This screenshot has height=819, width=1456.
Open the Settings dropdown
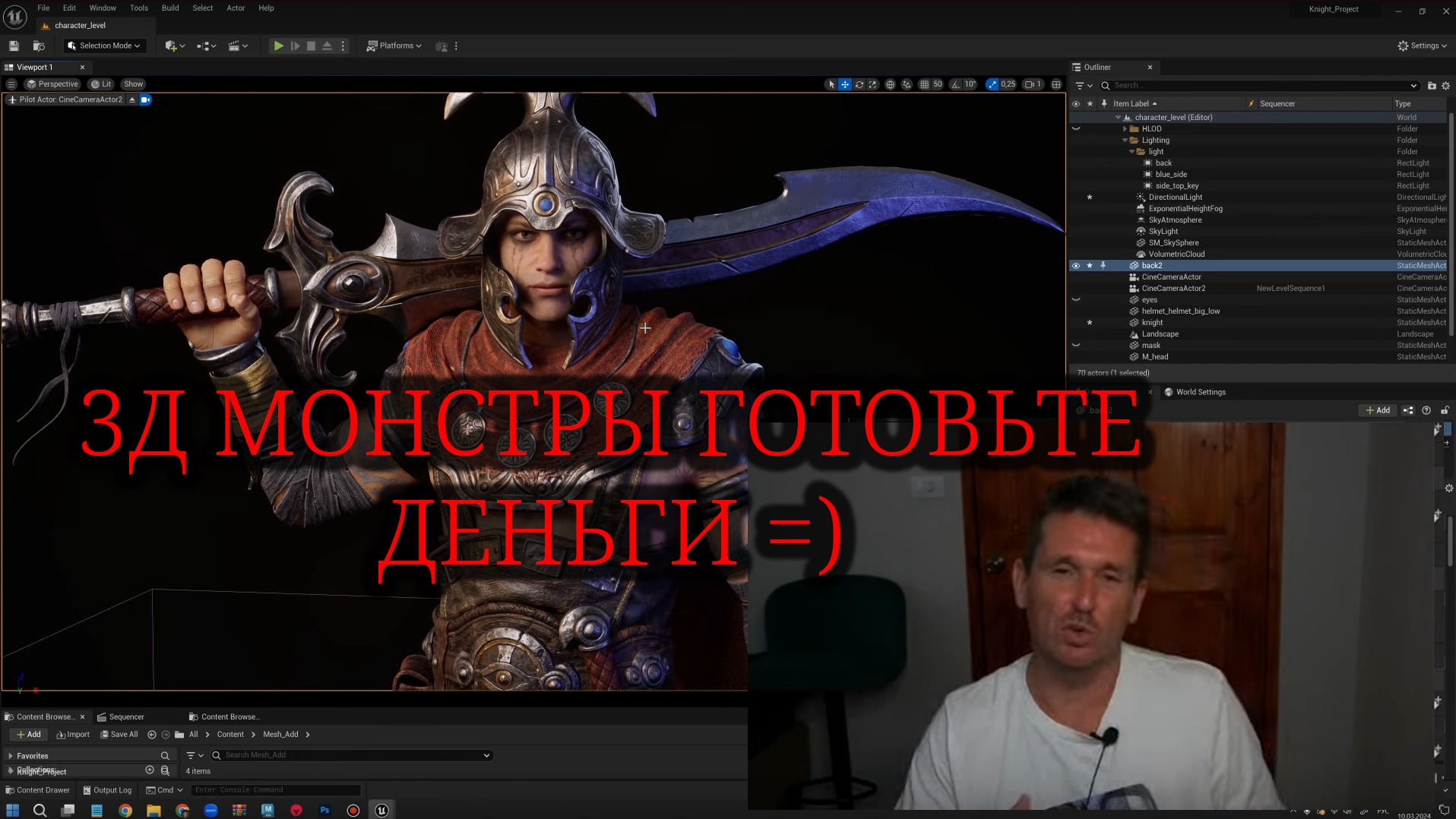(x=1422, y=46)
